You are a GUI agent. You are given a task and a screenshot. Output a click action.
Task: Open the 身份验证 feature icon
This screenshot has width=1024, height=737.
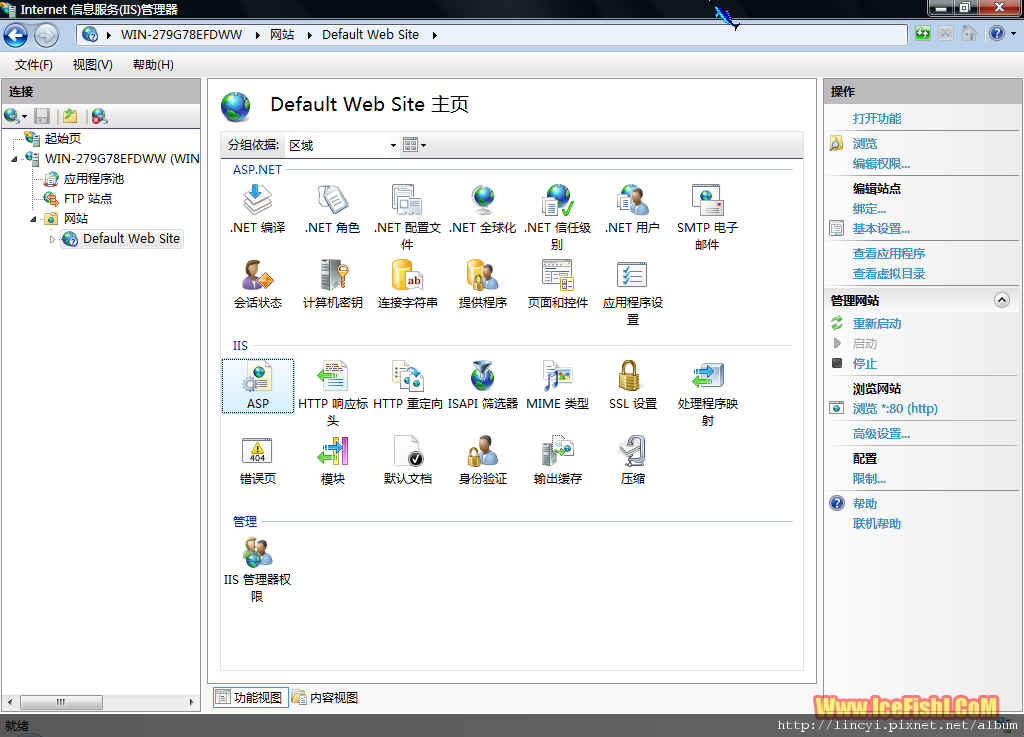point(483,450)
